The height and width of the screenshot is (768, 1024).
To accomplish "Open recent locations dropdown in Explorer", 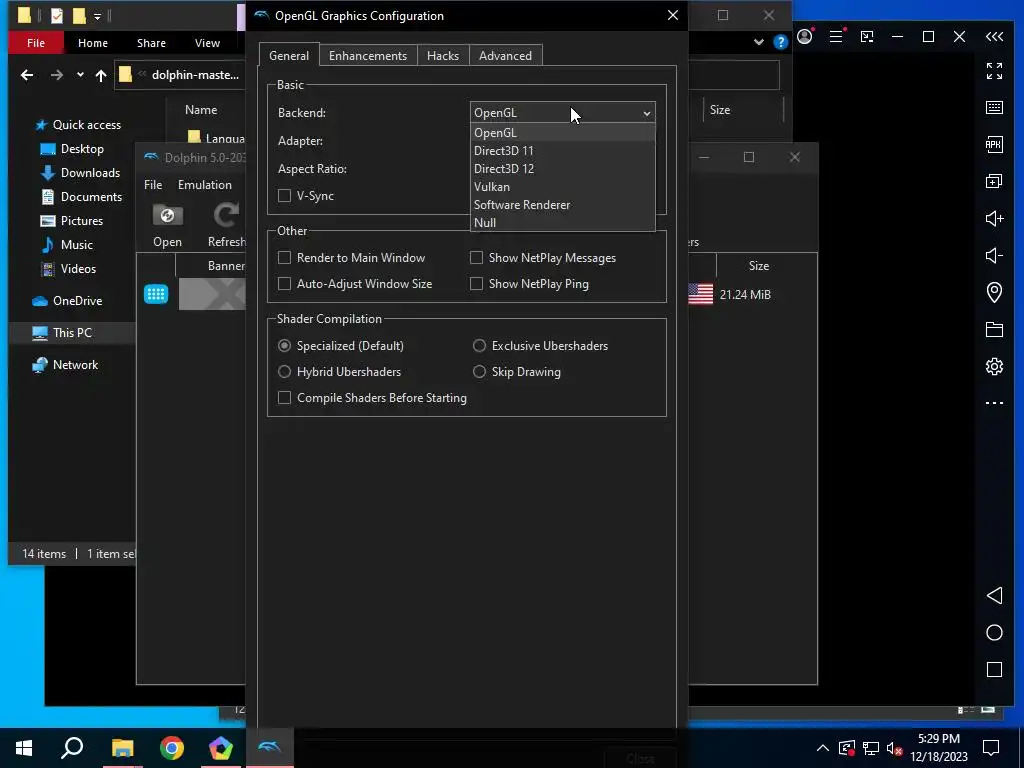I will pyautogui.click(x=80, y=75).
